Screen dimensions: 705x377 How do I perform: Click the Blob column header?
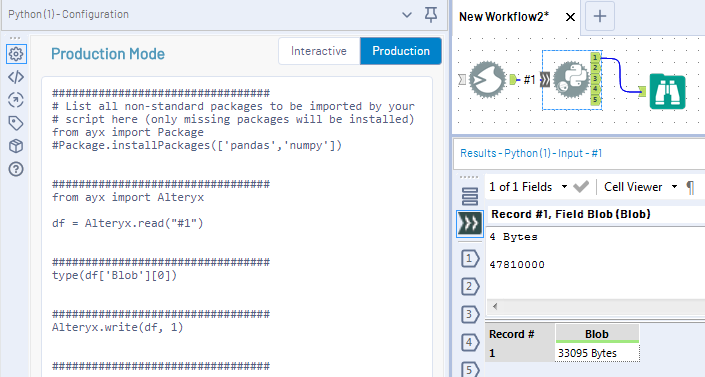(597, 334)
